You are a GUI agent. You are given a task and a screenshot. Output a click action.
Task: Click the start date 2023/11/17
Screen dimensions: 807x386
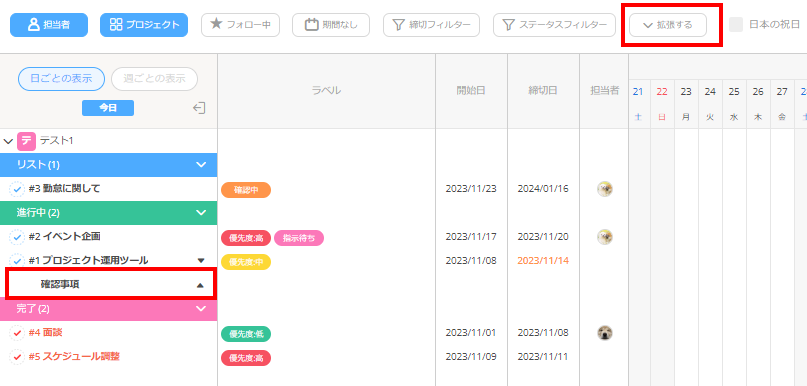coord(471,237)
